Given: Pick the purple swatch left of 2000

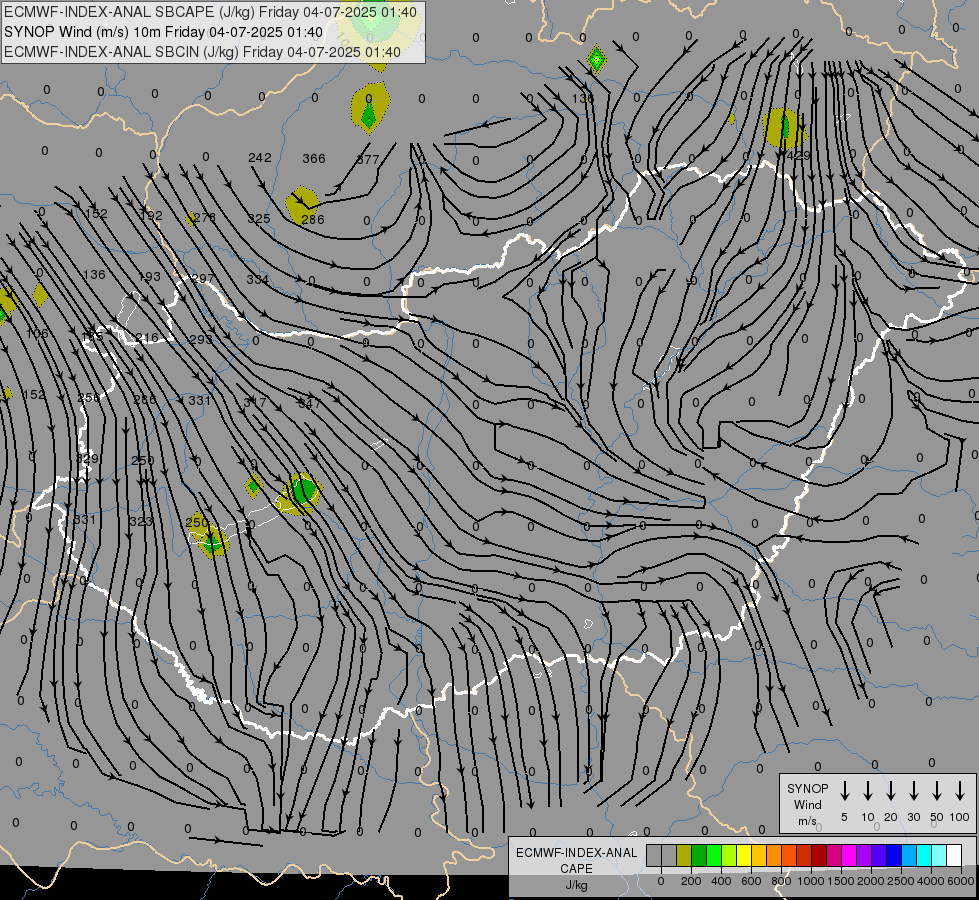Looking at the screenshot, I should pyautogui.click(x=863, y=855).
